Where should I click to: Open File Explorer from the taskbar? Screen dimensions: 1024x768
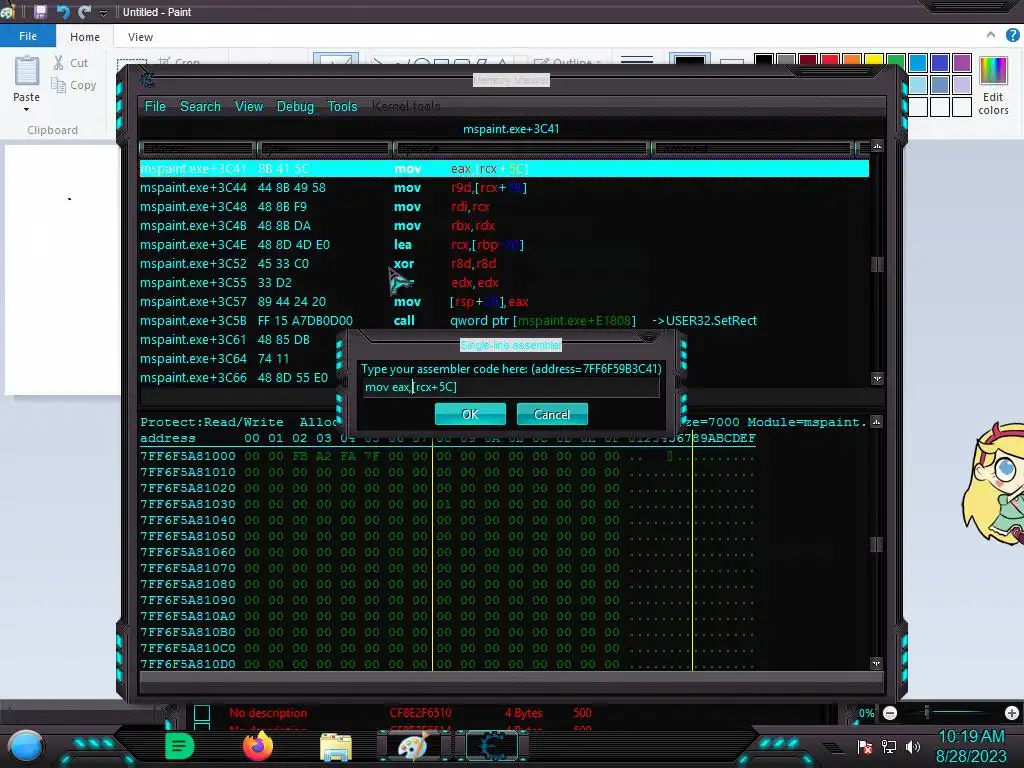click(x=336, y=747)
